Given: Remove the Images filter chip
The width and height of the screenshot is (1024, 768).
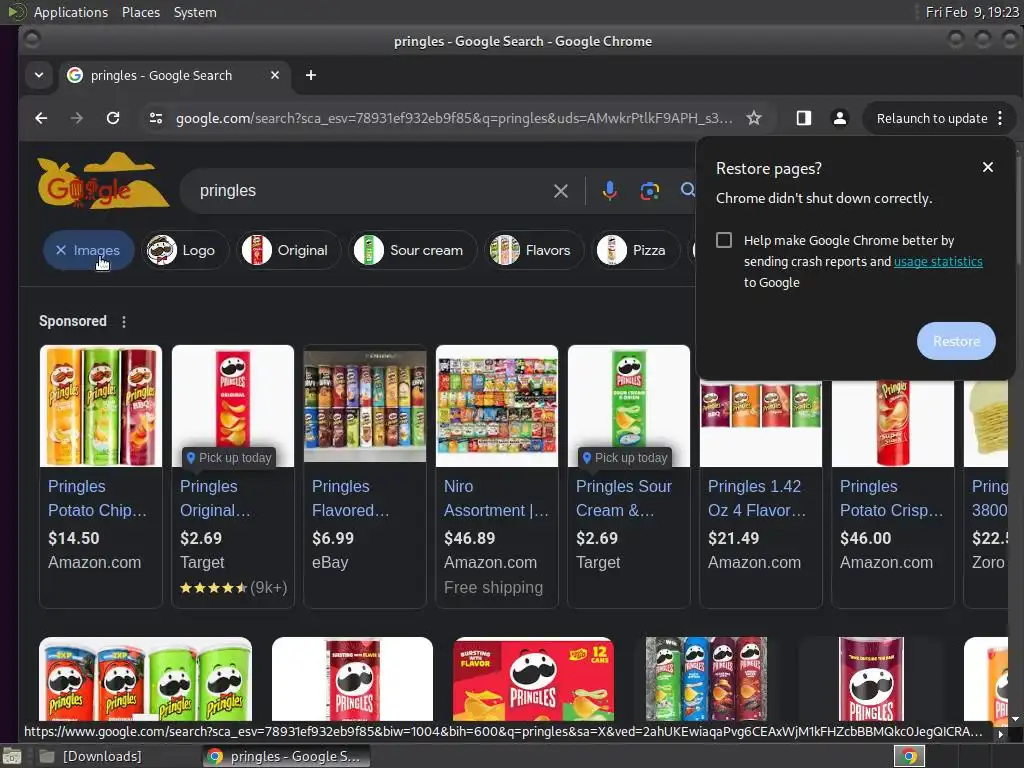Looking at the screenshot, I should tap(89, 250).
